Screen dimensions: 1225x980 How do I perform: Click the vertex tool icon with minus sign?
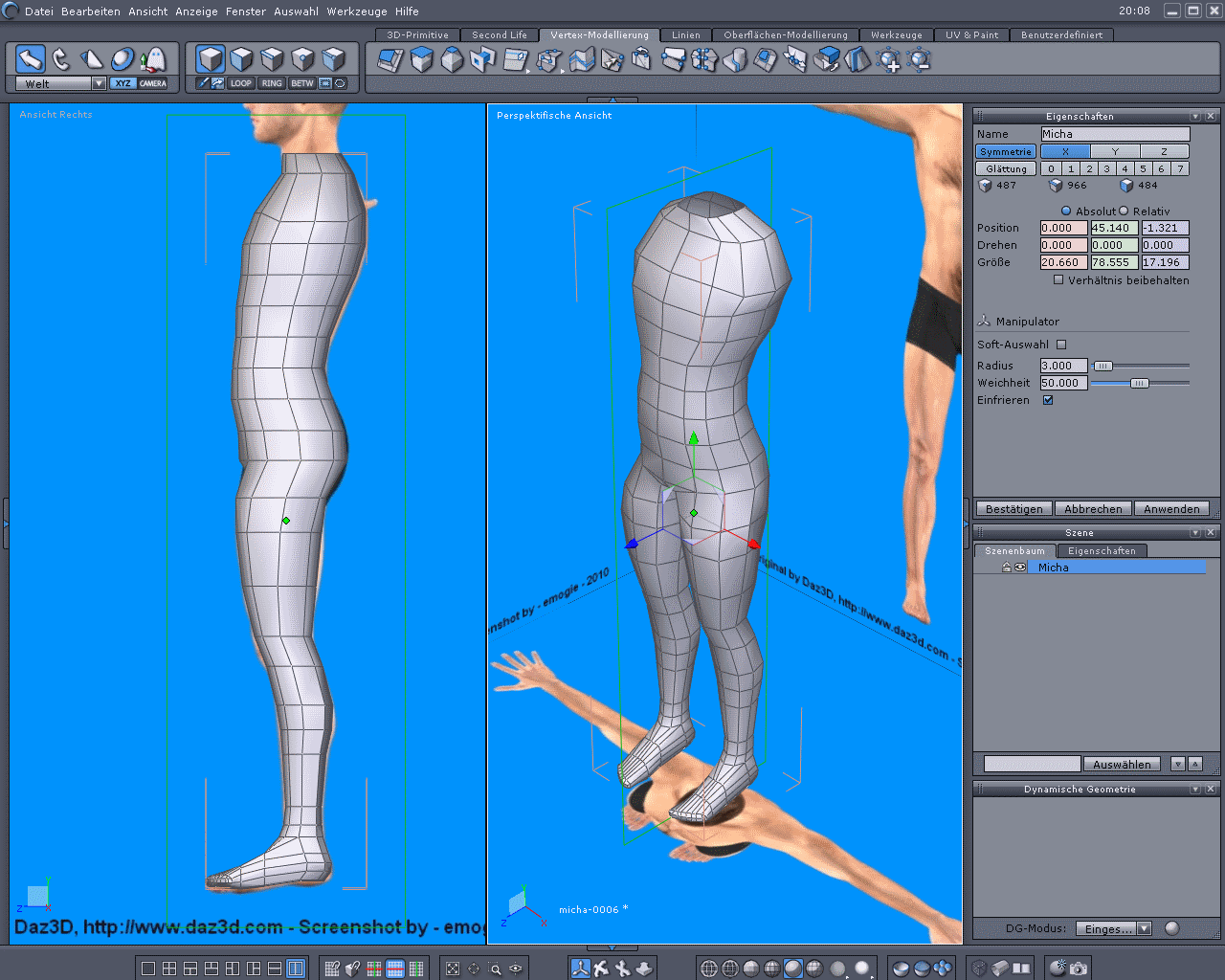920,60
